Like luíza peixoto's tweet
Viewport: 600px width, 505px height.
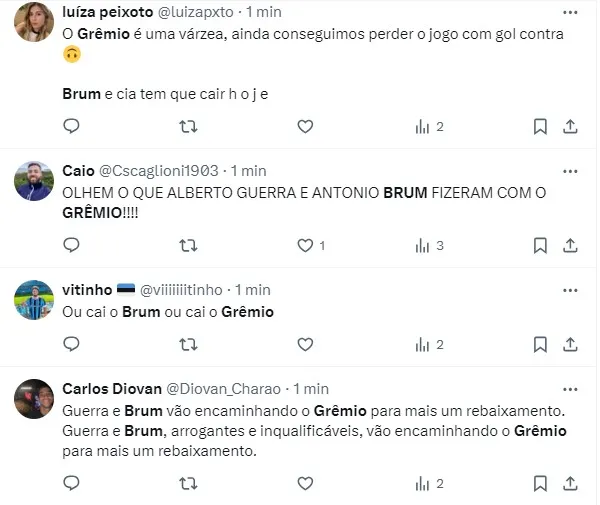(x=304, y=126)
